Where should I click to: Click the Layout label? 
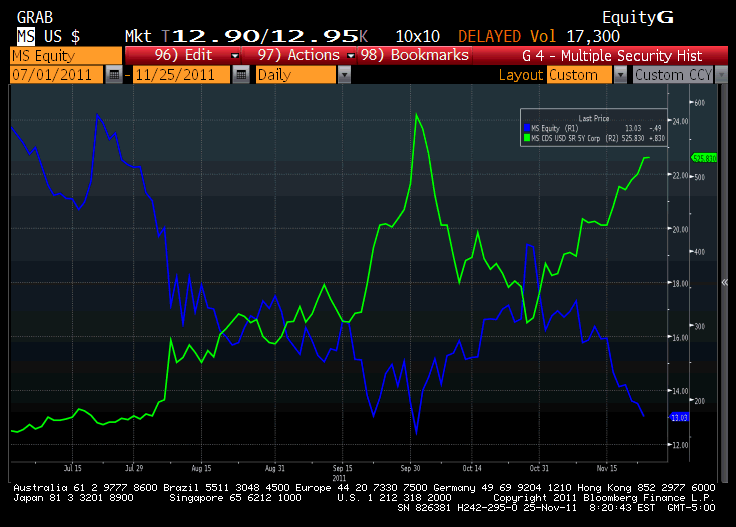(x=521, y=75)
